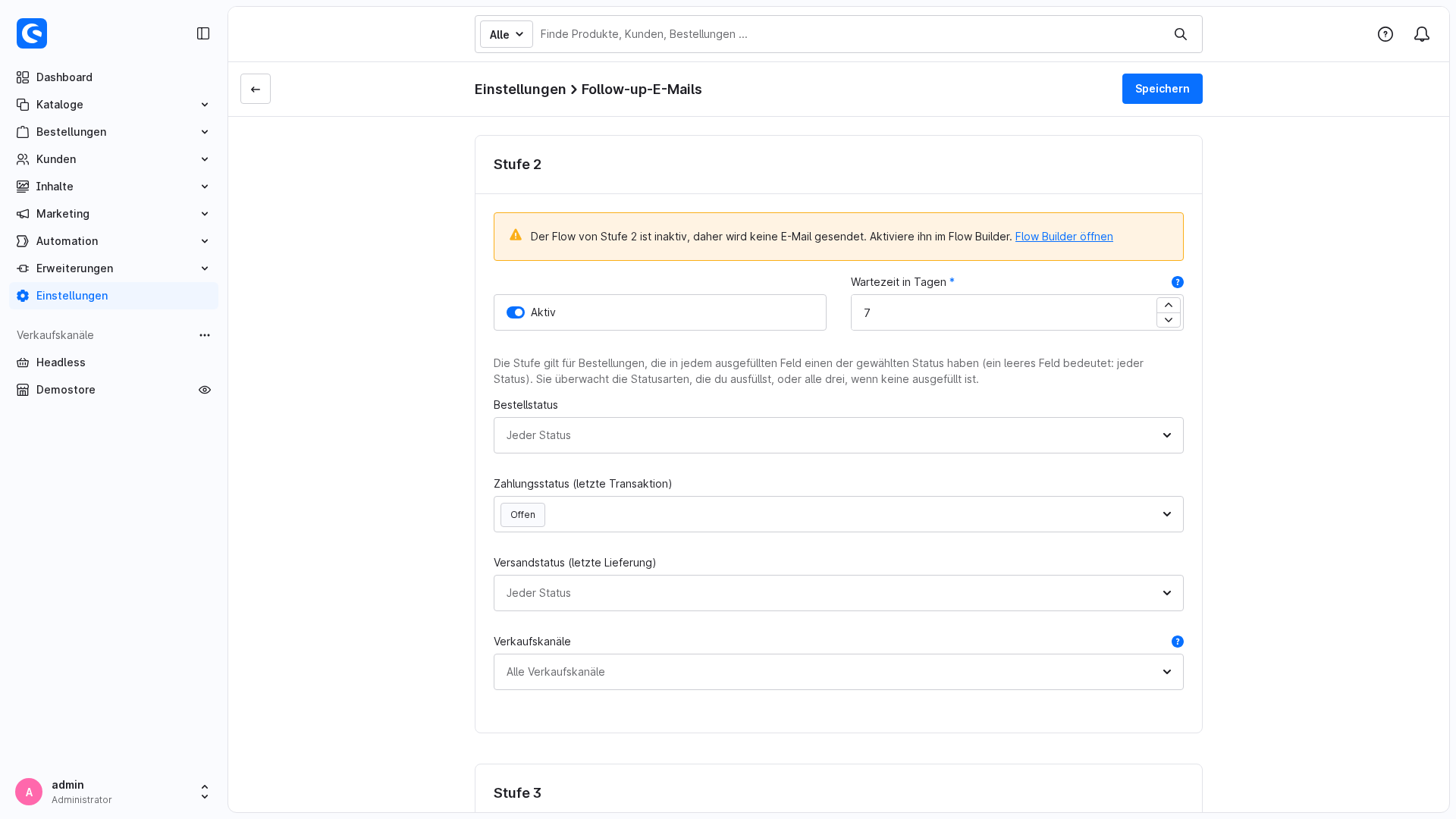
Task: Toggle Demostore visibility eye icon
Action: 205,390
